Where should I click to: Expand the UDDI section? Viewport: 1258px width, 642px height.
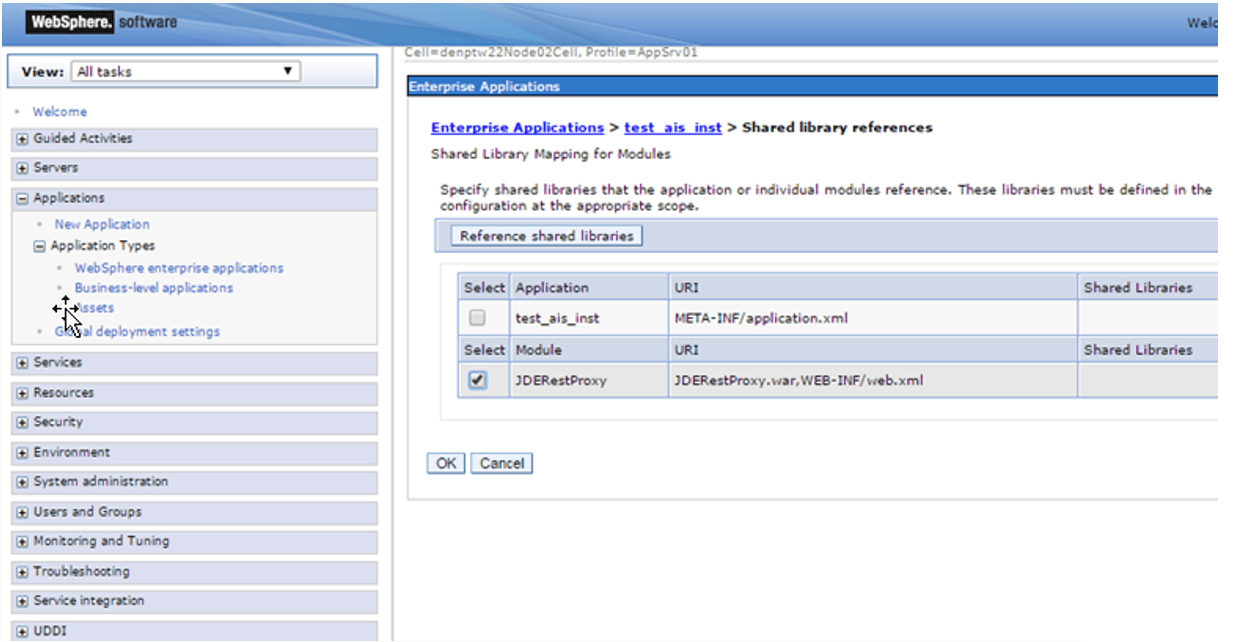pos(22,632)
